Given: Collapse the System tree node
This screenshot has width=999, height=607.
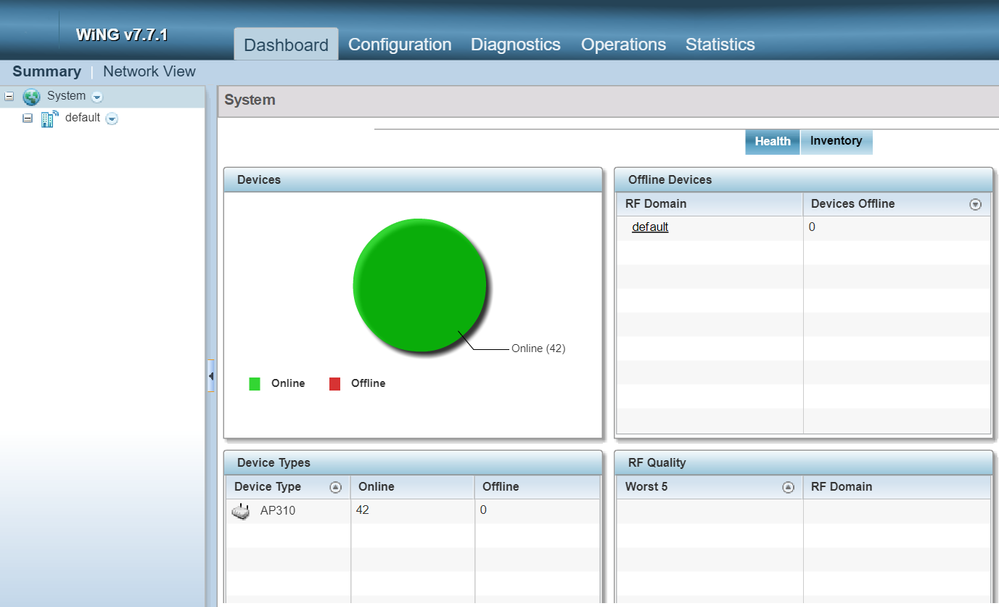Looking at the screenshot, I should click(9, 97).
